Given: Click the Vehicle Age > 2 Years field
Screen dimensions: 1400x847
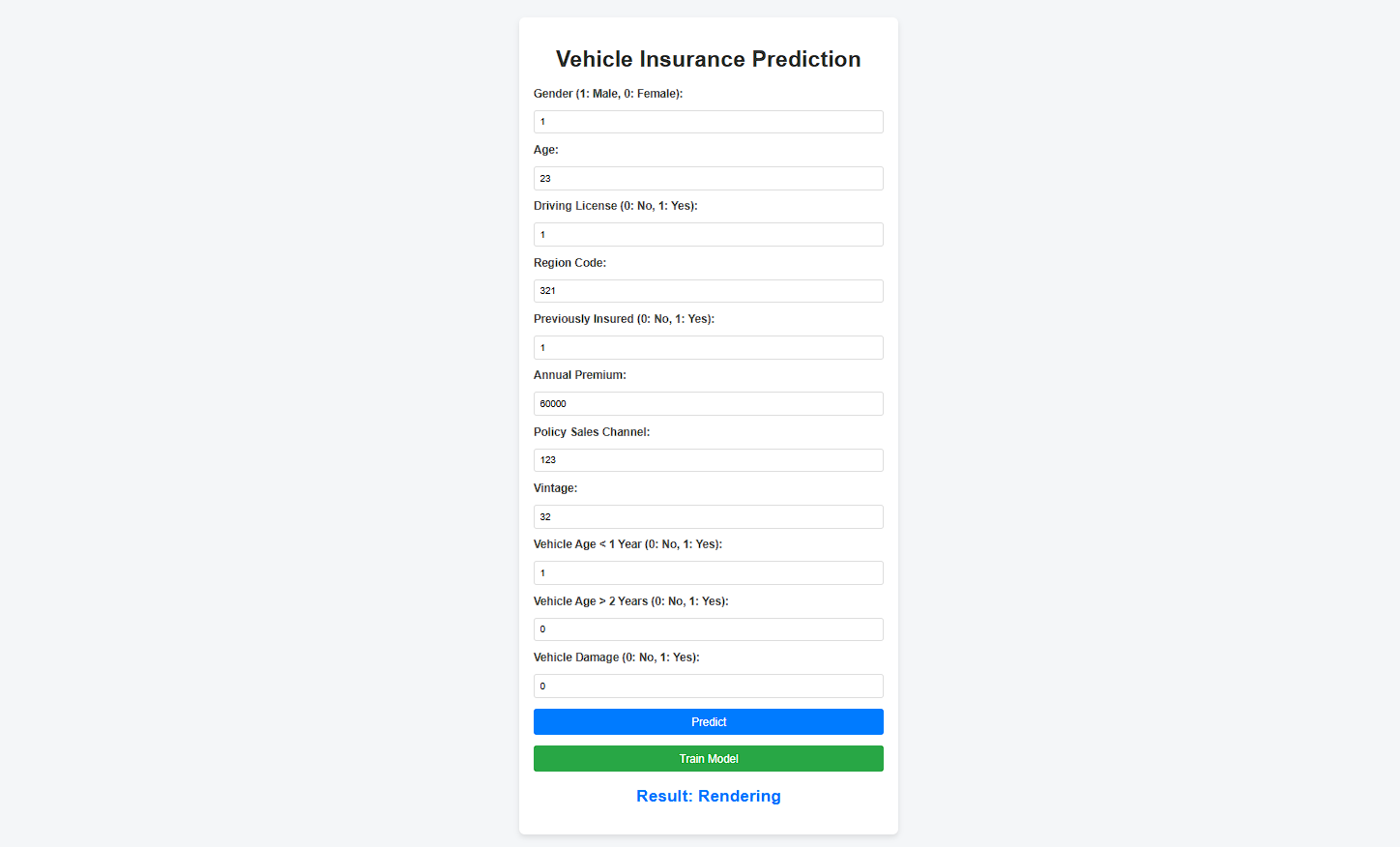Looking at the screenshot, I should [708, 628].
